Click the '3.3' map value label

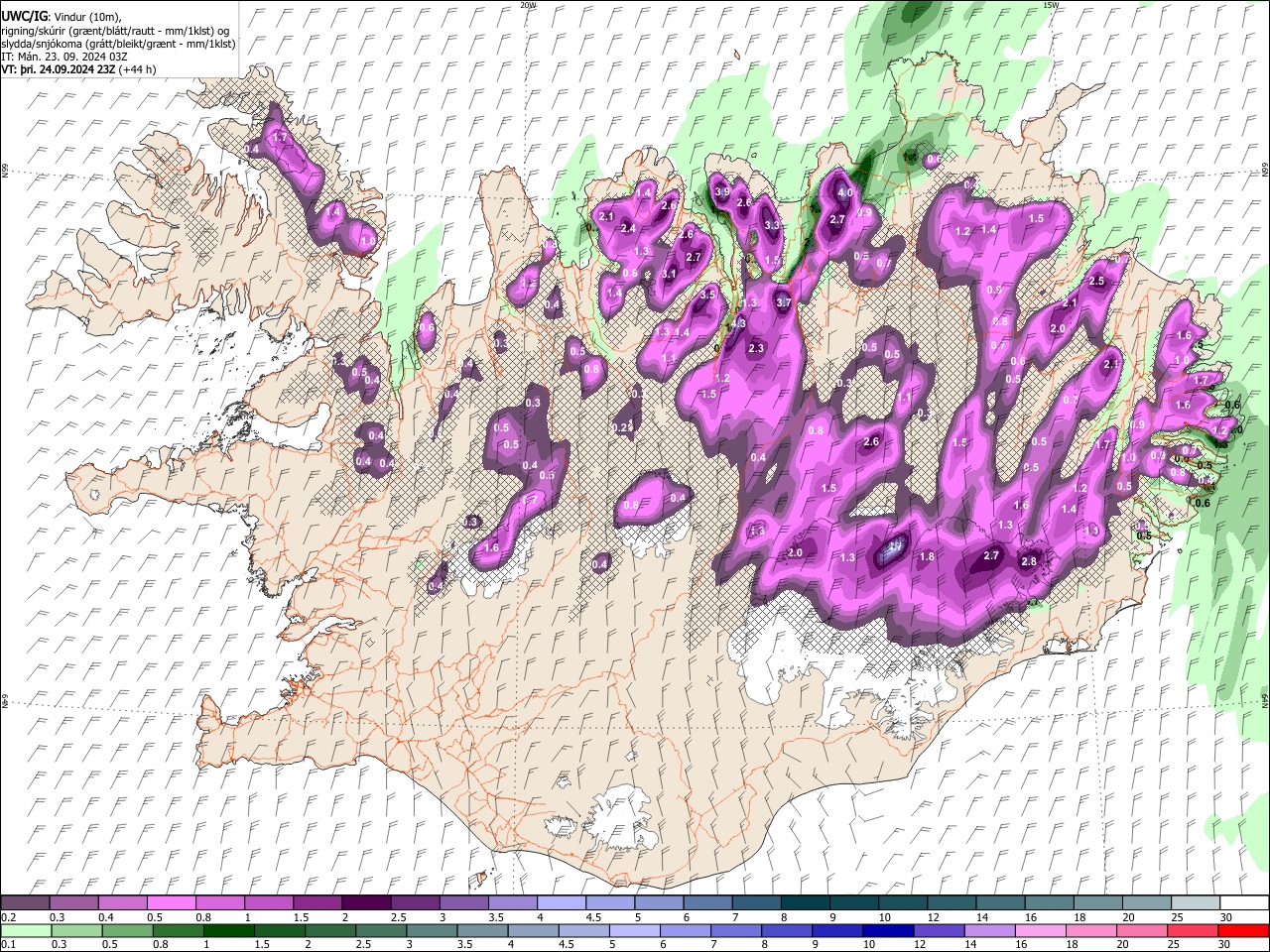coord(773,226)
